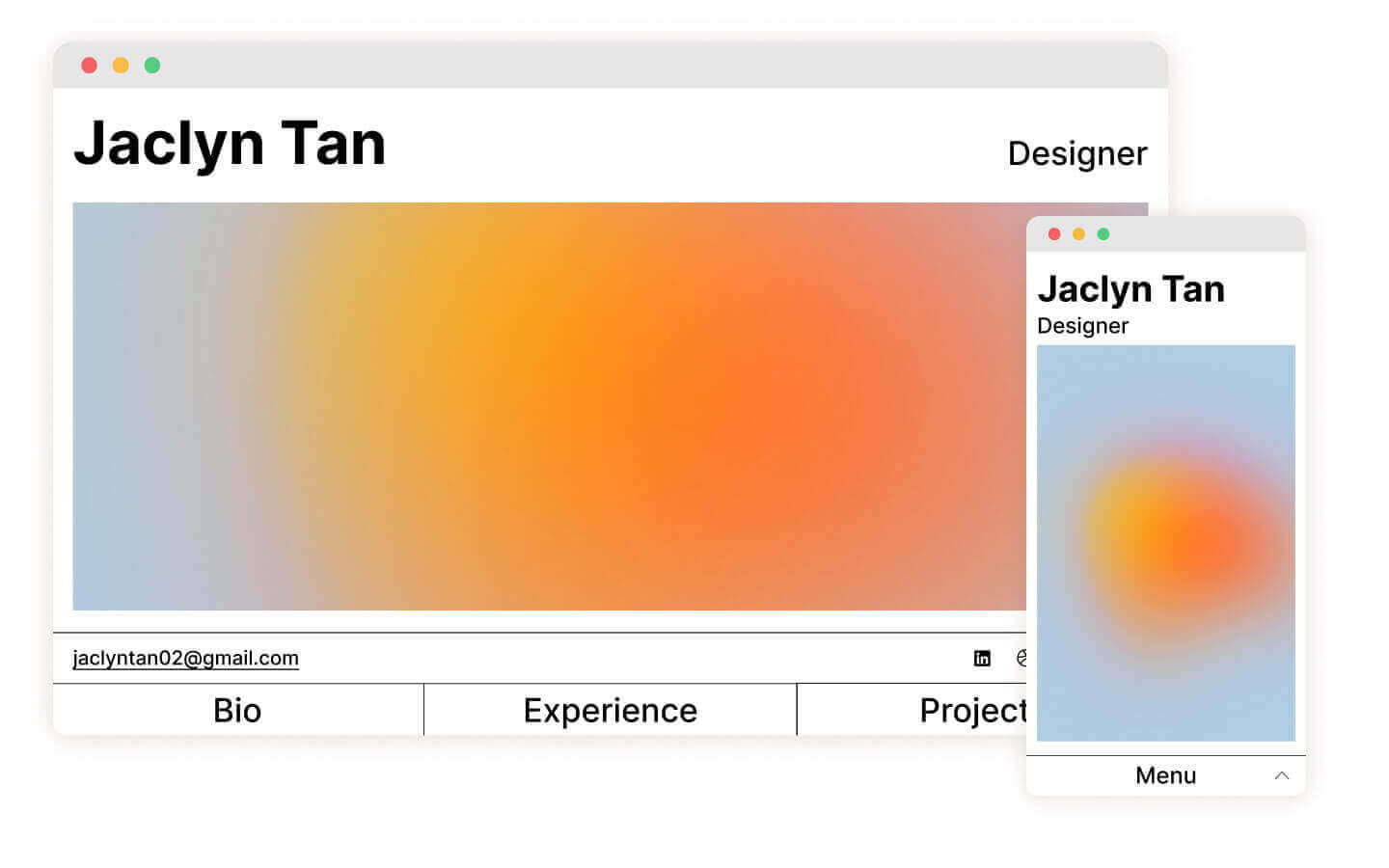1389x868 pixels.
Task: Click the Jaclyn Tan heading in desktop window
Action: click(x=230, y=144)
